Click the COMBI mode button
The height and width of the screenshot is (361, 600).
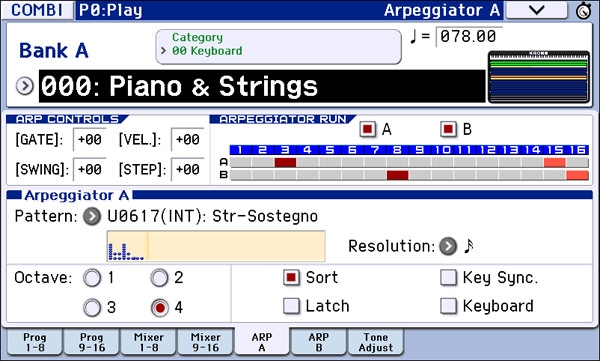pos(37,10)
